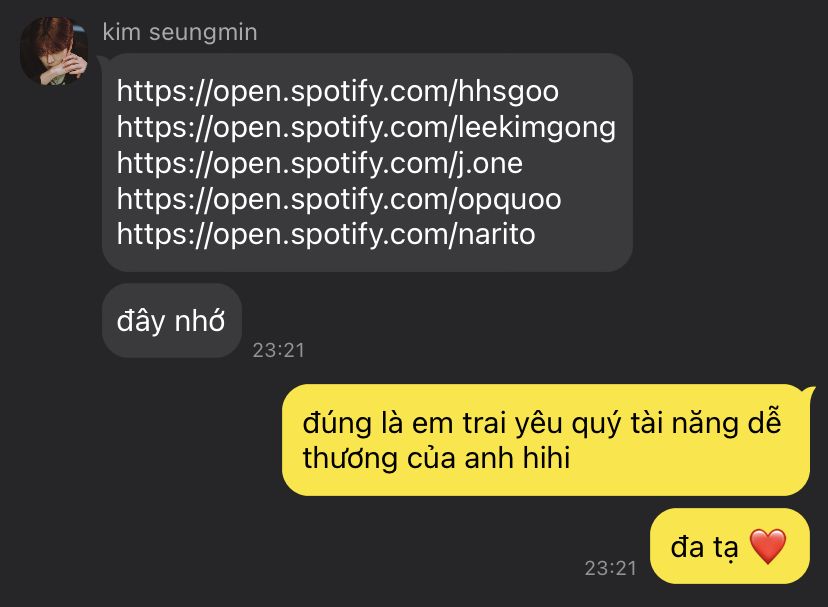The height and width of the screenshot is (607, 828).
Task: Select the "đây nhớ" message bubble
Action: [x=172, y=321]
